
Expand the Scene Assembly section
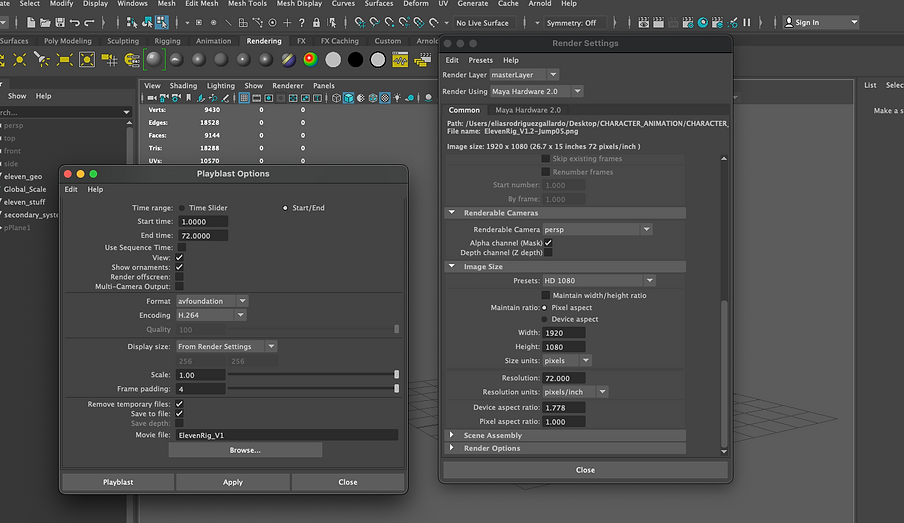click(452, 435)
